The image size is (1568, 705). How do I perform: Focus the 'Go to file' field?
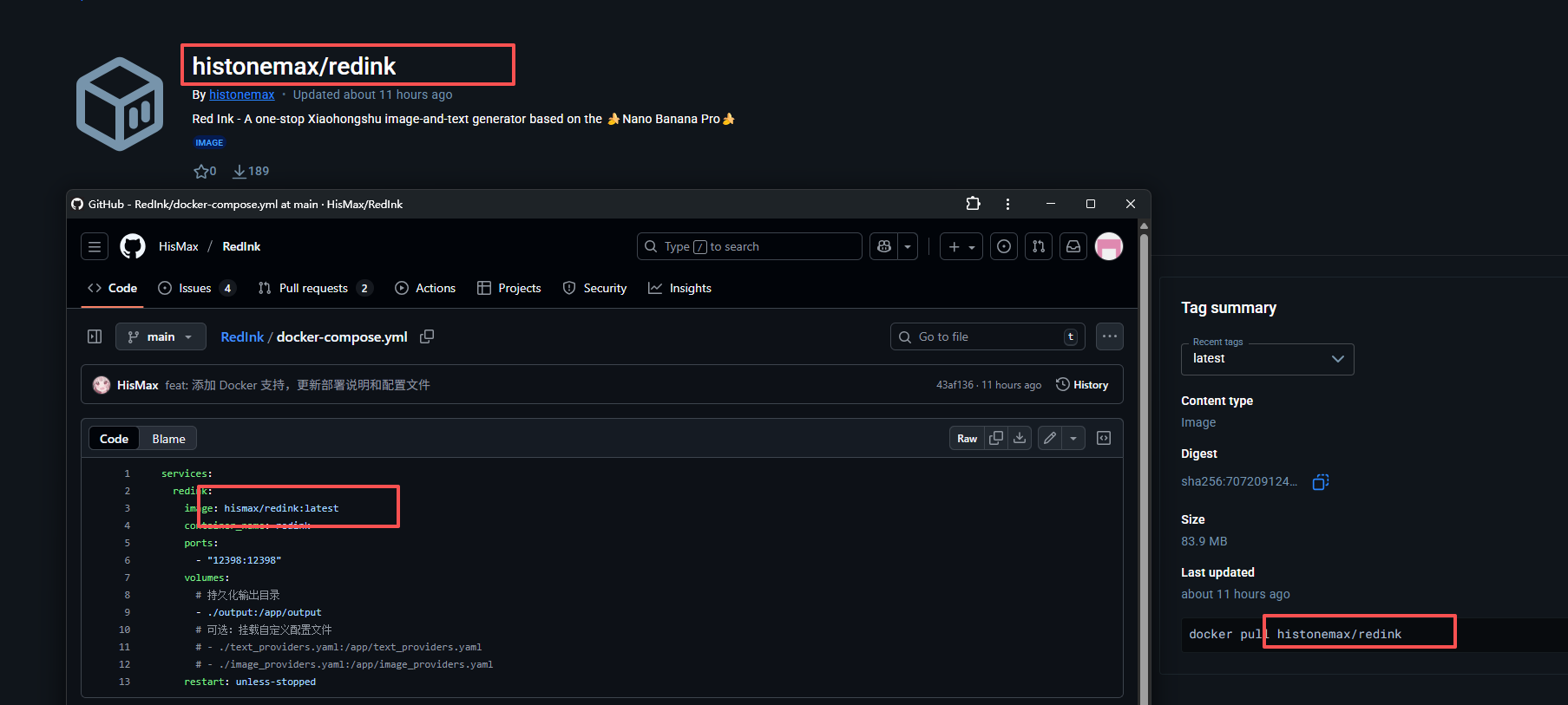pyautogui.click(x=987, y=336)
